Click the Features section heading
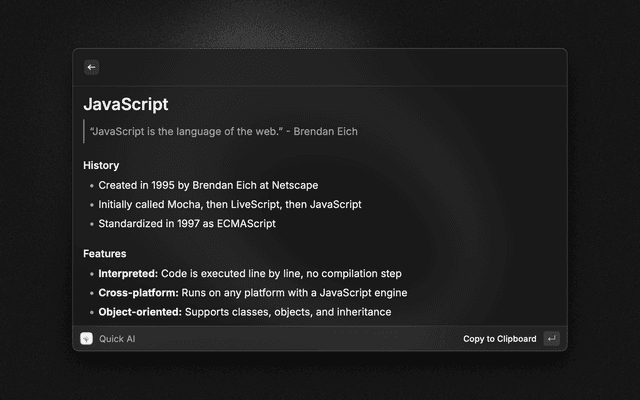640x400 pixels. [x=105, y=254]
